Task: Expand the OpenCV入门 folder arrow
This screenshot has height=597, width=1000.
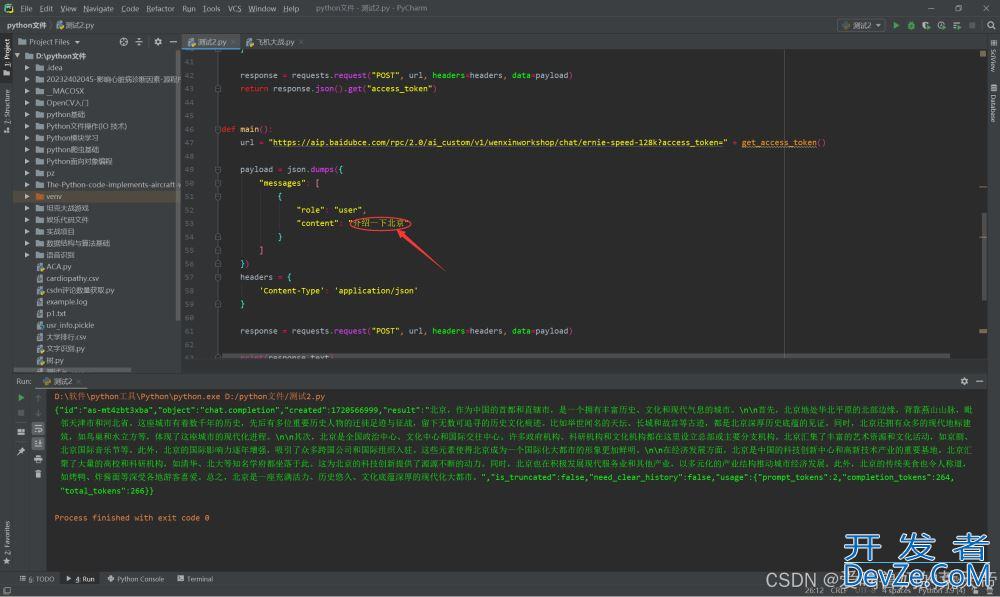Action: pos(27,103)
